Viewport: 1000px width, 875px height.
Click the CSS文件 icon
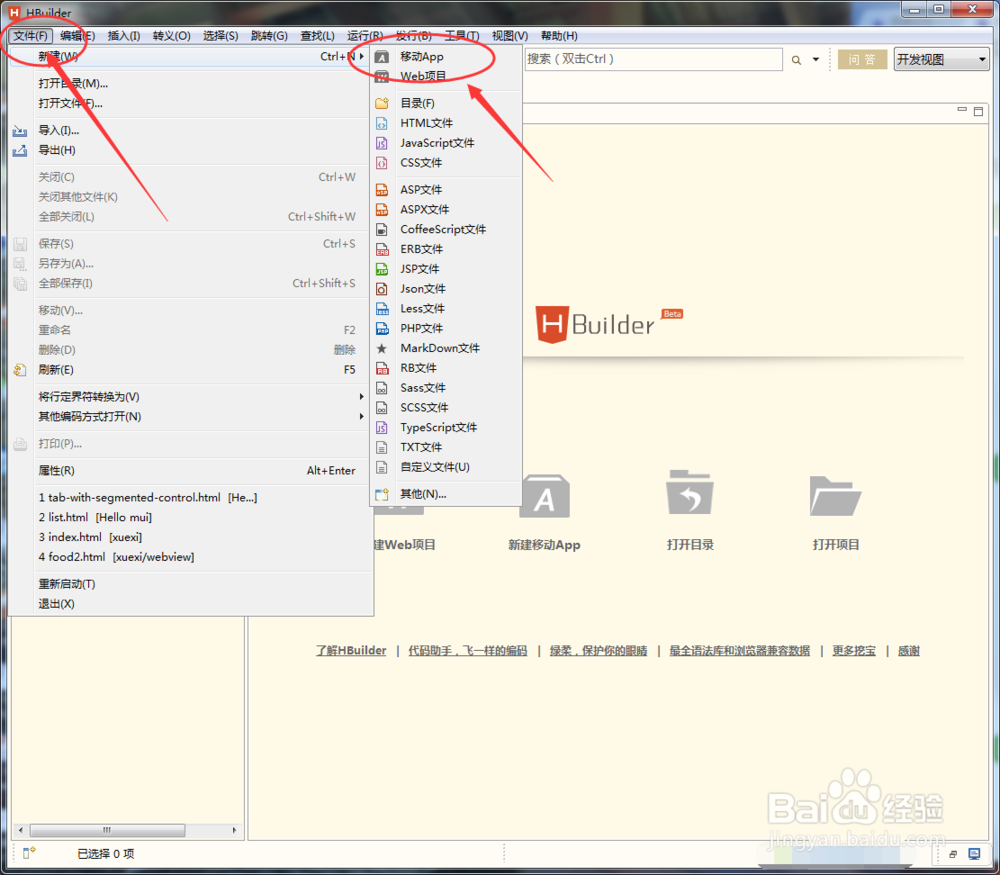coord(381,163)
